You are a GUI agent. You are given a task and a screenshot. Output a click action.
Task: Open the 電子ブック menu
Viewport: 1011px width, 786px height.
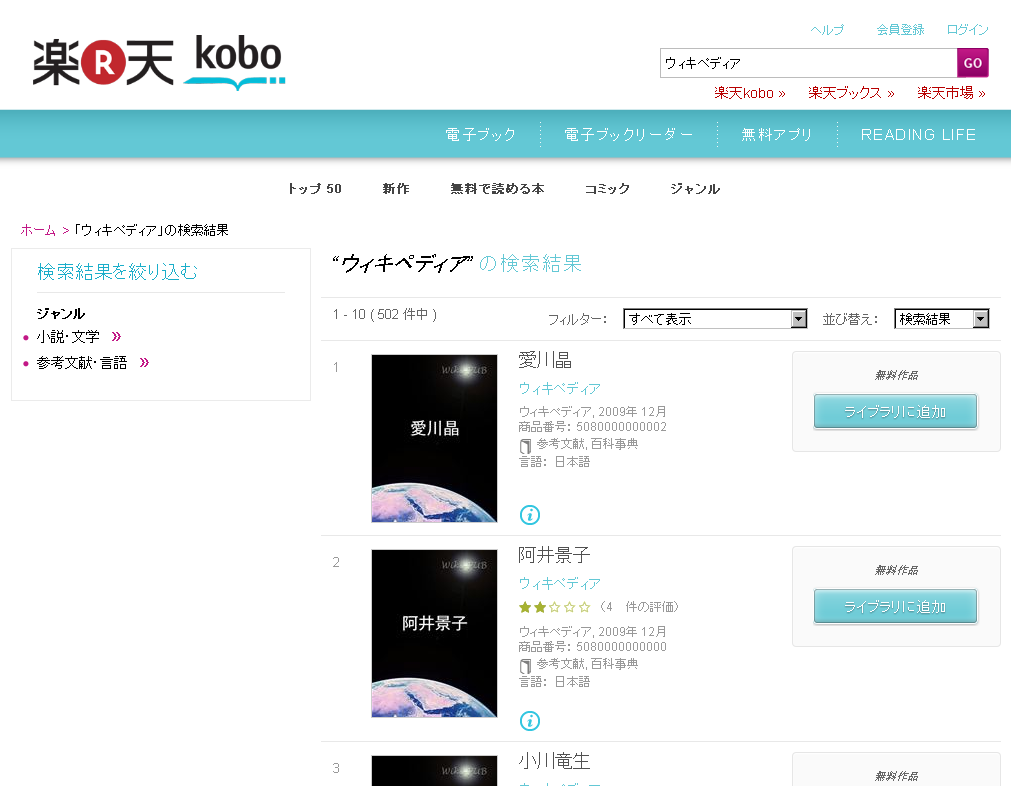coord(480,134)
